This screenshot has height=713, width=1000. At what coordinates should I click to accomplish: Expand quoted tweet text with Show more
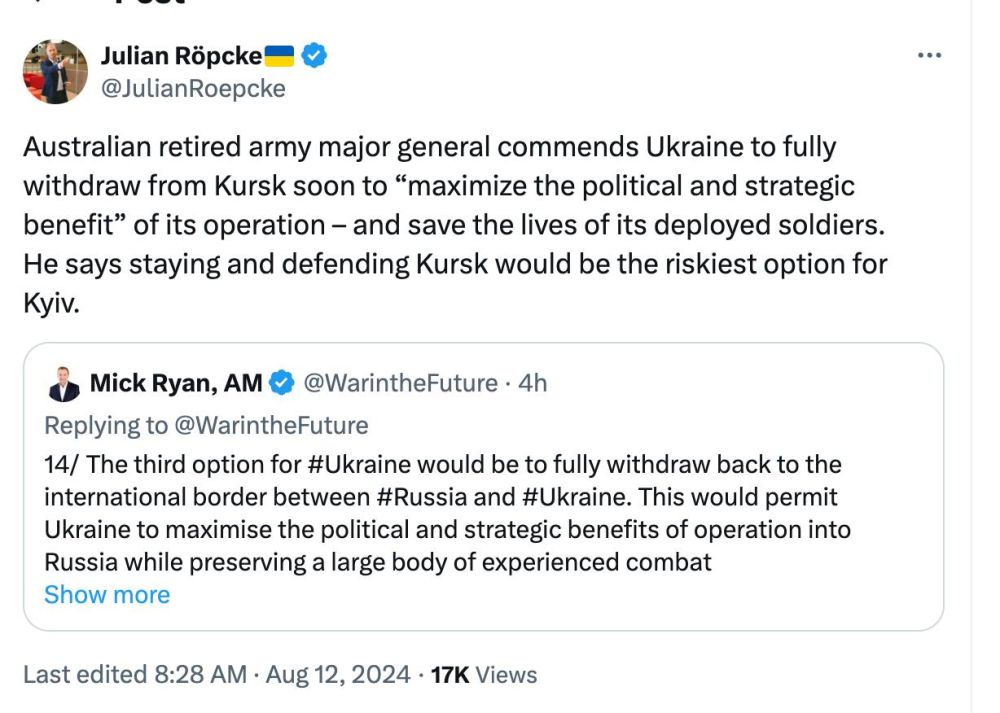107,594
